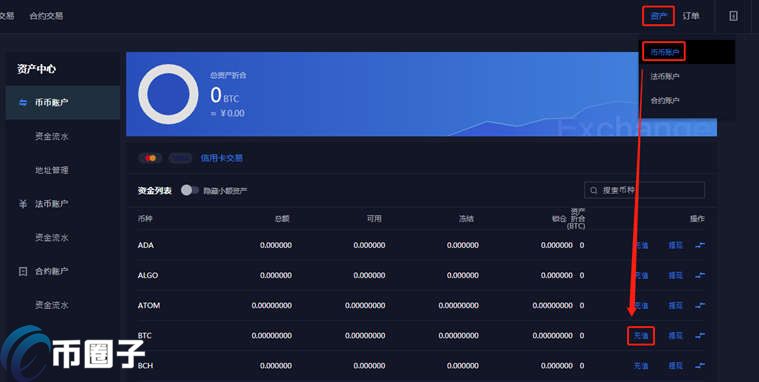Select 法币账户 from assets dropdown

tap(665, 76)
